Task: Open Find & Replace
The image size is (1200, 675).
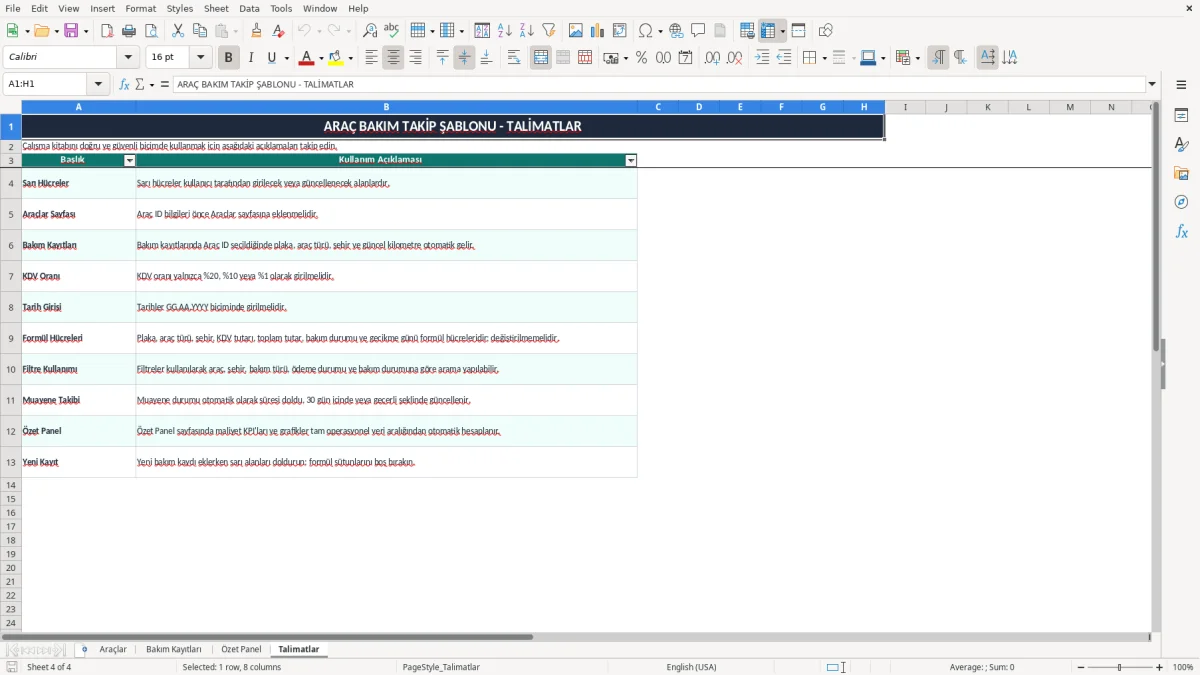Action: coord(370,31)
